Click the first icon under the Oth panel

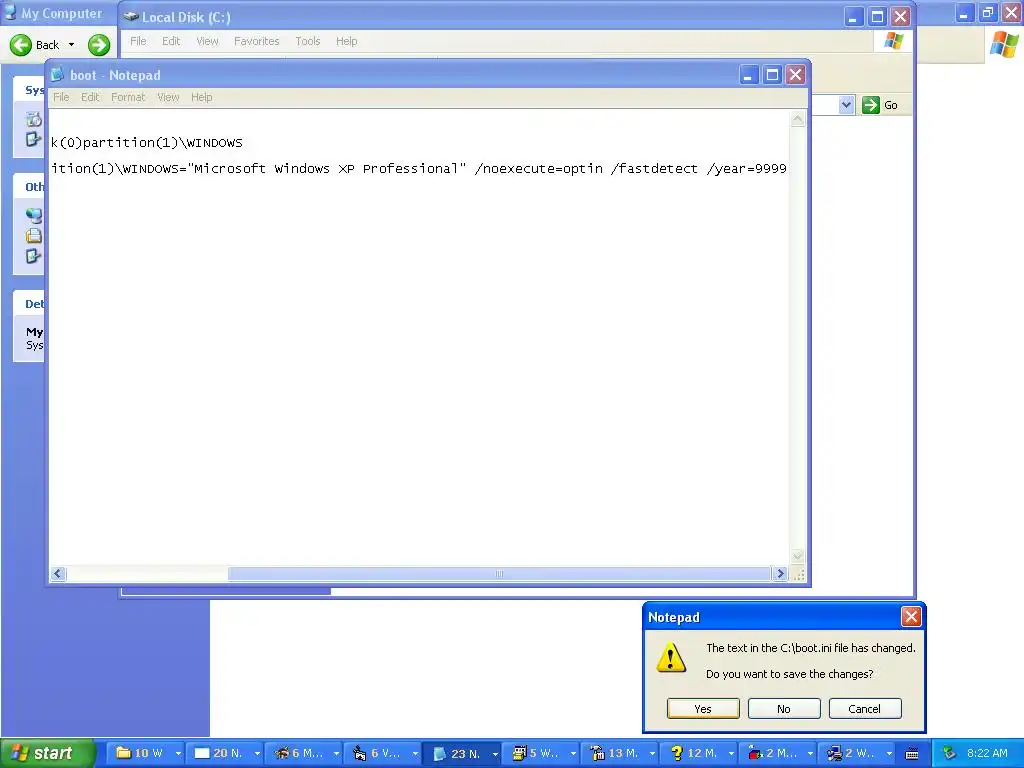click(x=33, y=214)
